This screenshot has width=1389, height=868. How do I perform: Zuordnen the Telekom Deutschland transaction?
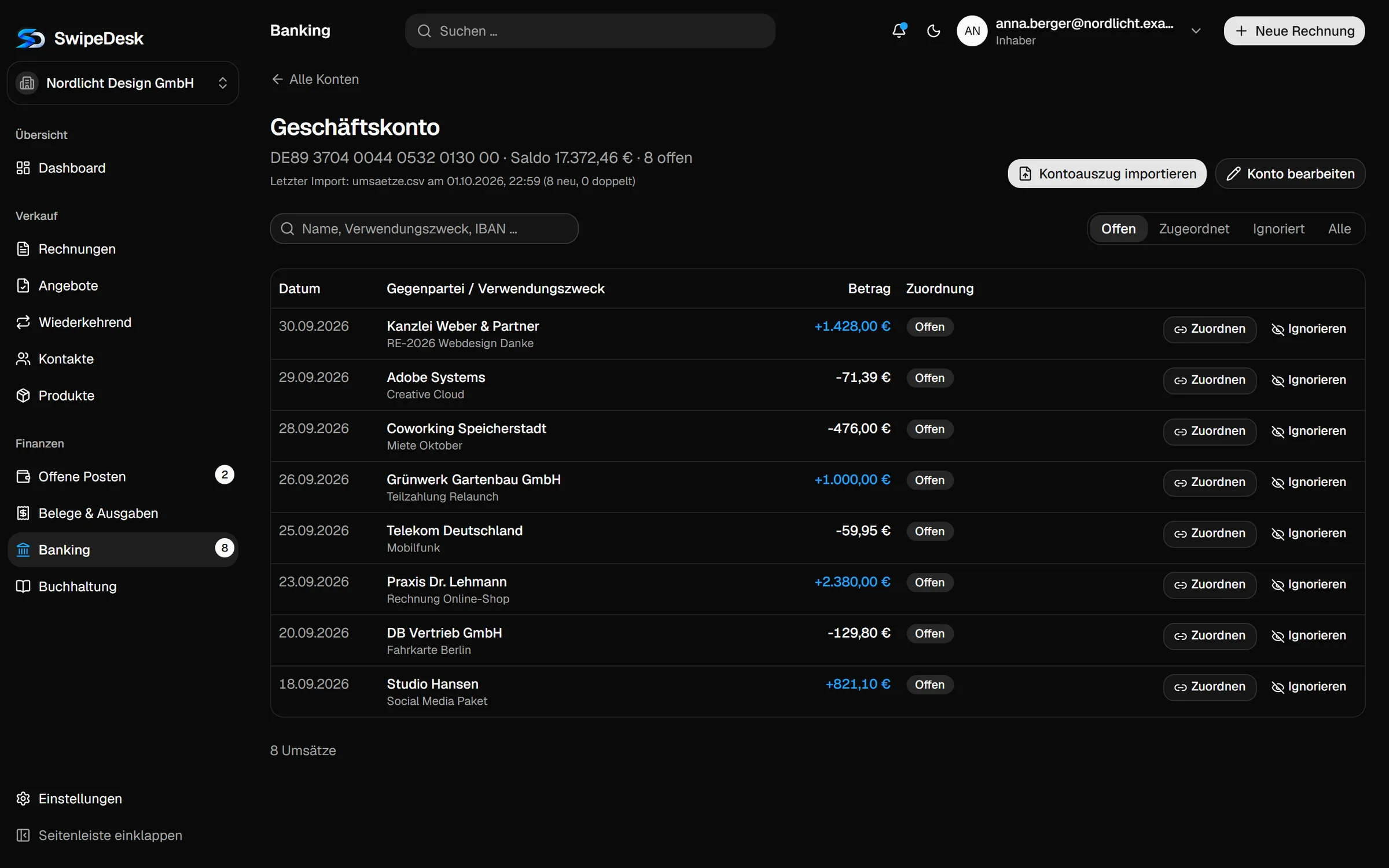(x=1210, y=534)
